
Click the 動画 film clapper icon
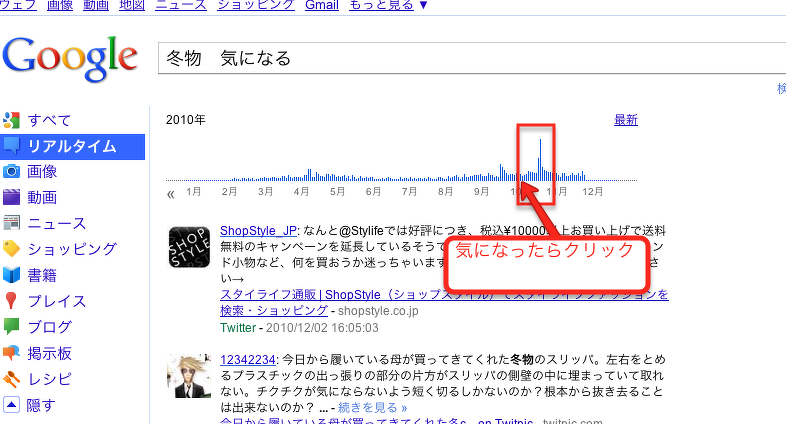tap(11, 197)
